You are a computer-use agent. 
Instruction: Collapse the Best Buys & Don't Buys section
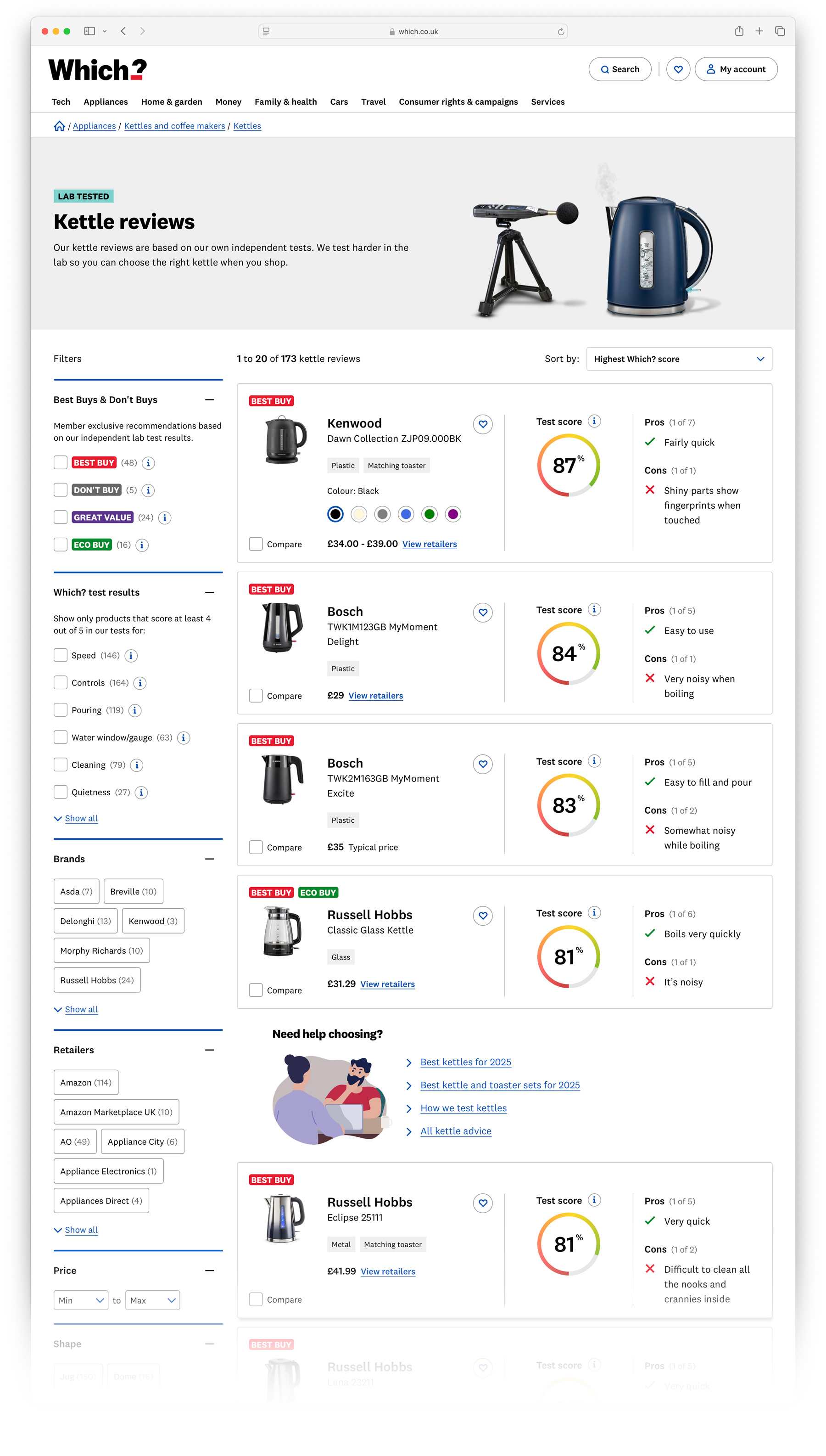[x=210, y=399]
